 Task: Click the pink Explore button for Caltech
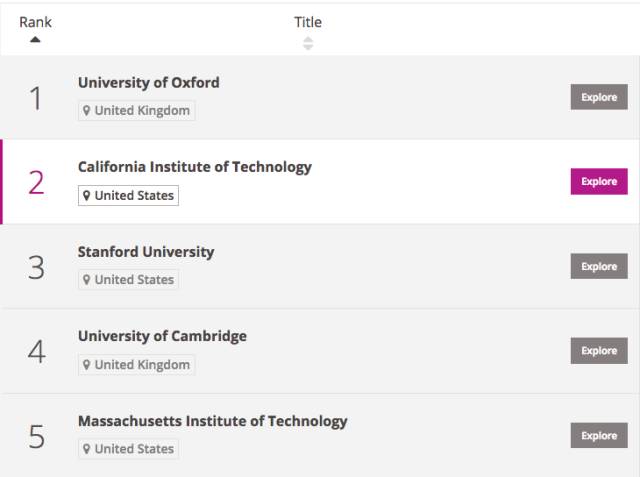click(x=599, y=182)
